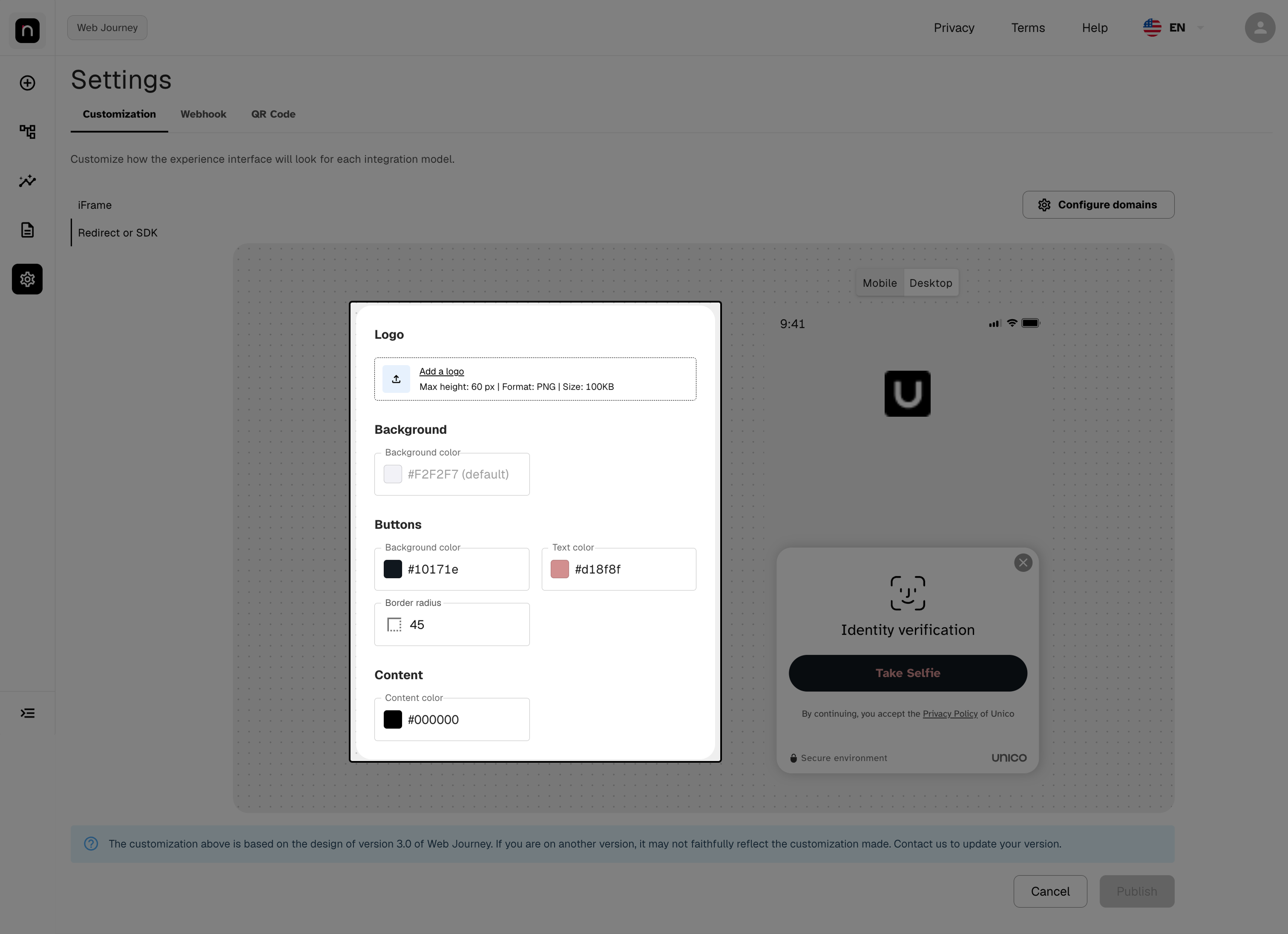Click the Take Selfie button in preview
The width and height of the screenshot is (1288, 934).
[x=908, y=673]
